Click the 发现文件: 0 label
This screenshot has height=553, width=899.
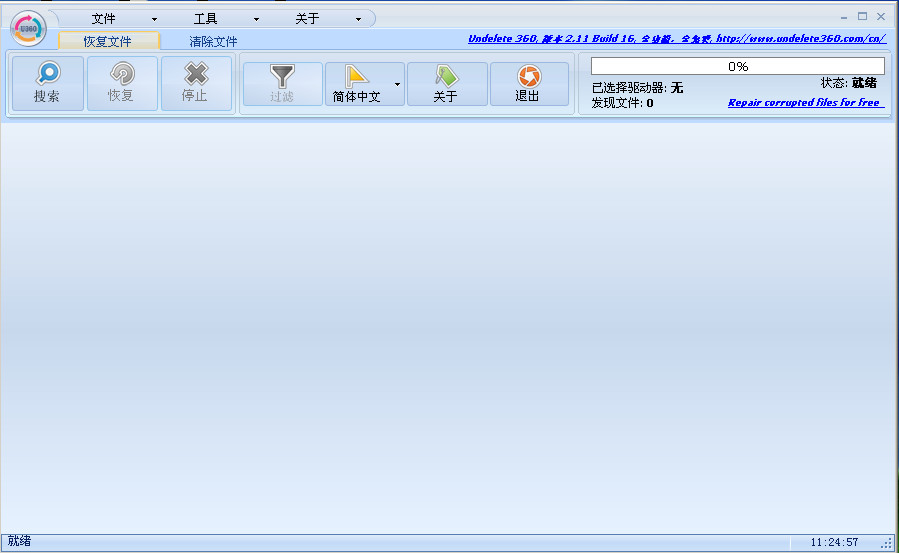point(623,103)
